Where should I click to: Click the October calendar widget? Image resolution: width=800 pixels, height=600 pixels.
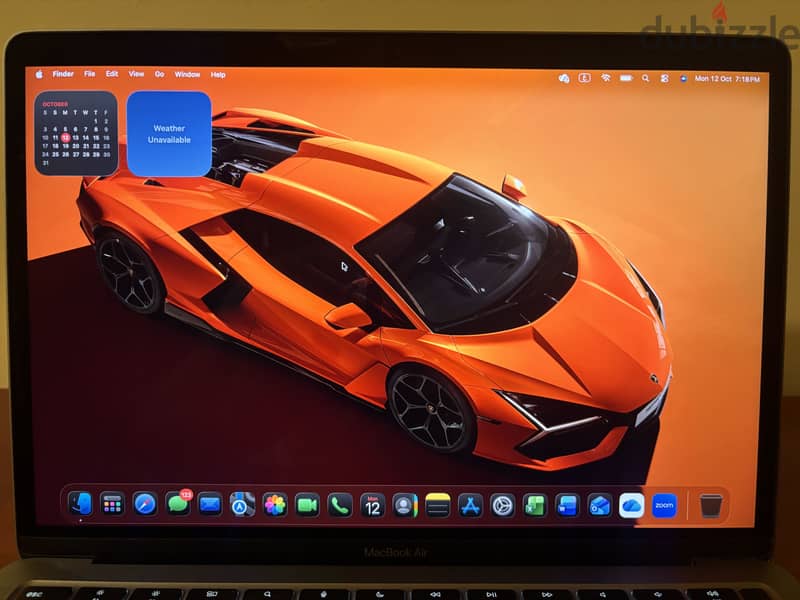[76, 133]
